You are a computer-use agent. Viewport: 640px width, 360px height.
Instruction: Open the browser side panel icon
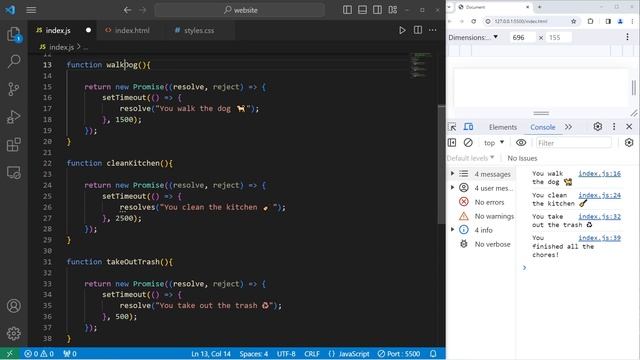click(x=608, y=21)
